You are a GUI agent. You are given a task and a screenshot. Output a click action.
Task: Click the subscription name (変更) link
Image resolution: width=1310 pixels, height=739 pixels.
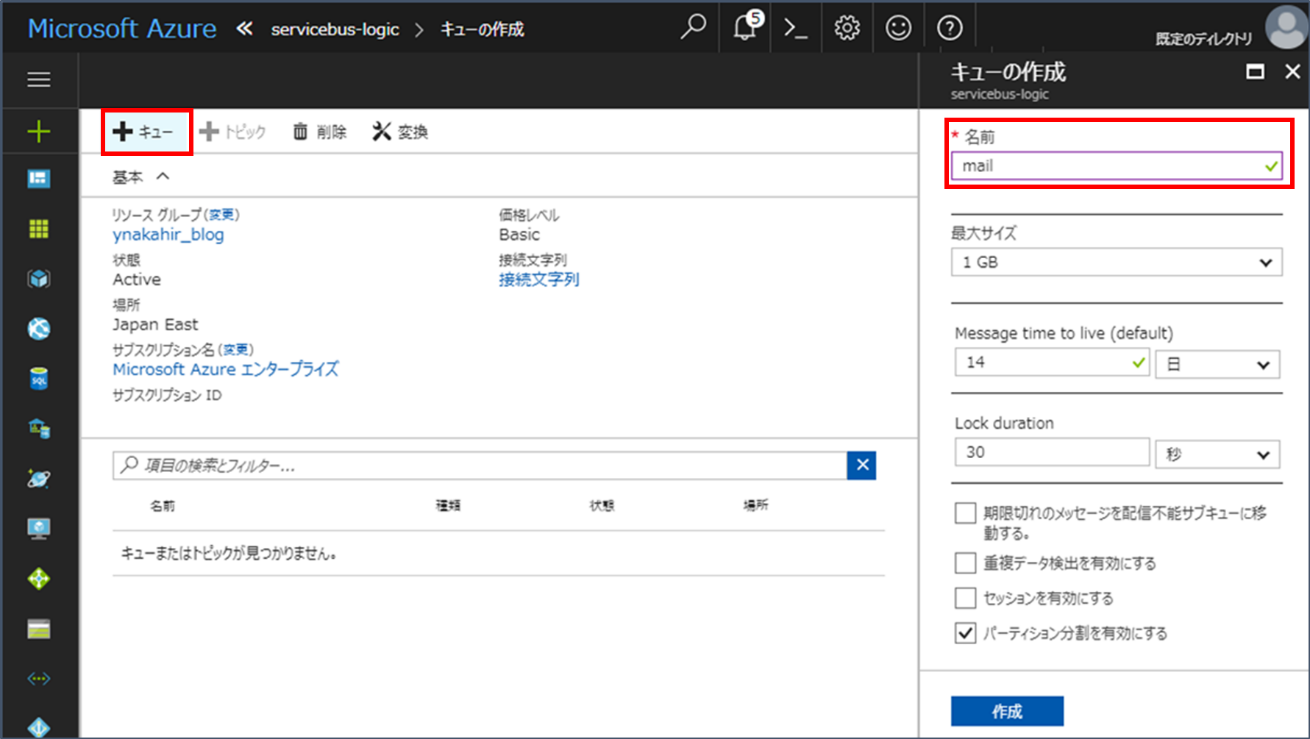coord(236,350)
